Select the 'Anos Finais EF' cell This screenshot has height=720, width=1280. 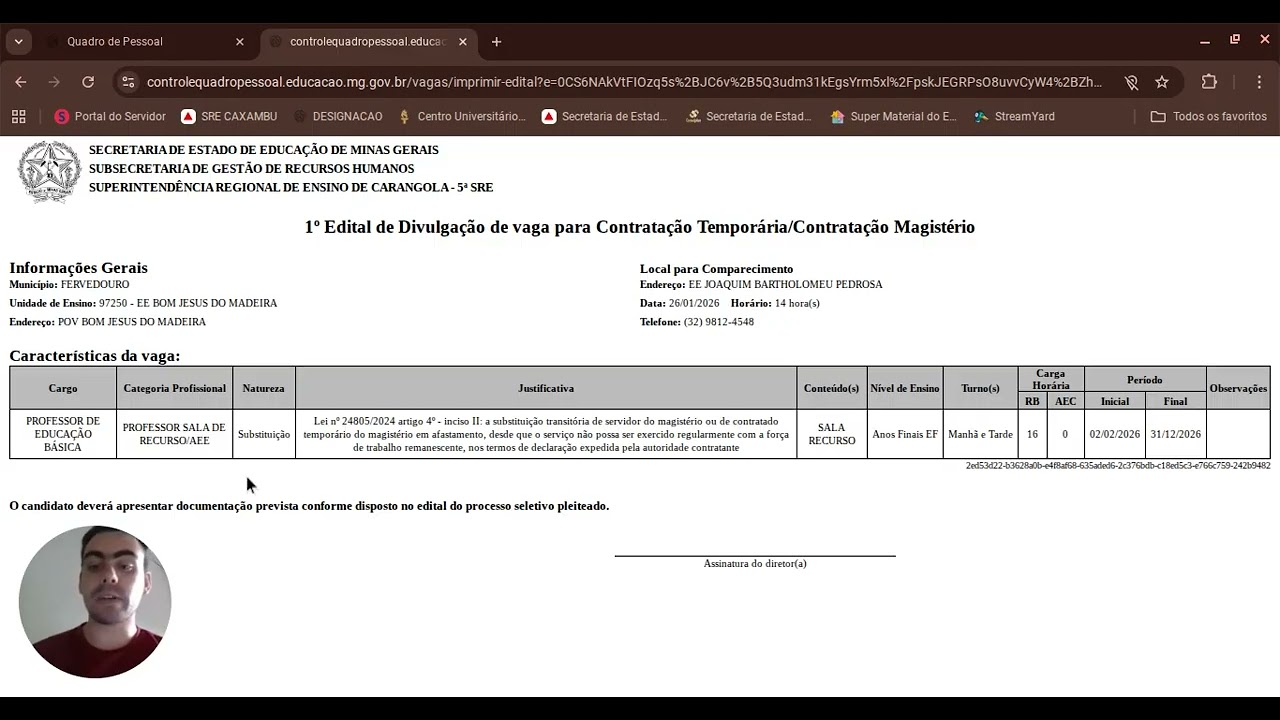click(x=905, y=434)
